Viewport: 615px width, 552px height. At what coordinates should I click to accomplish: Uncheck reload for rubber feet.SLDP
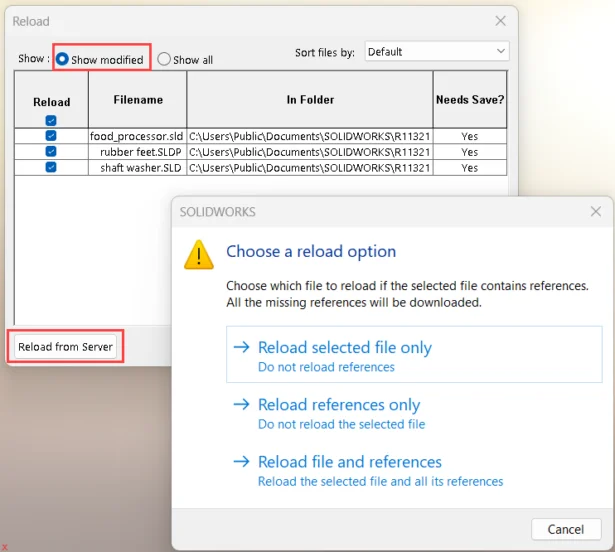[51, 151]
